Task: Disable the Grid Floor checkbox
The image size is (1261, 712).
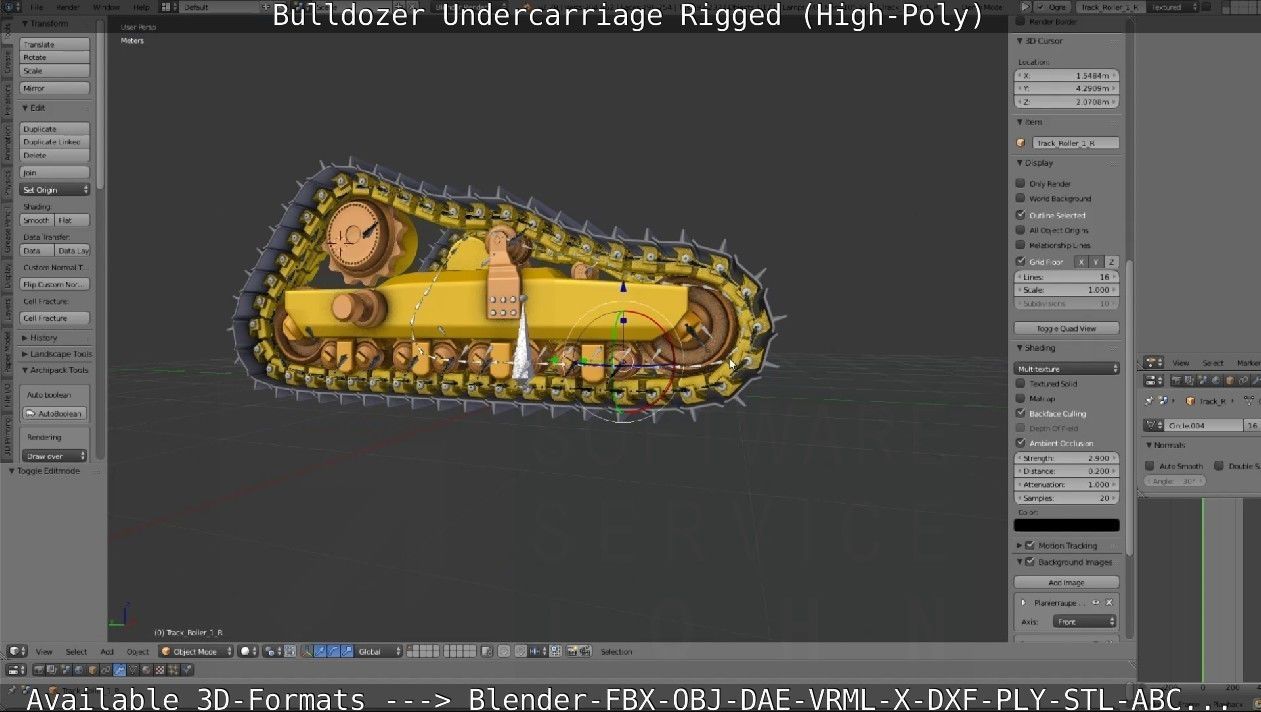Action: [x=1020, y=261]
